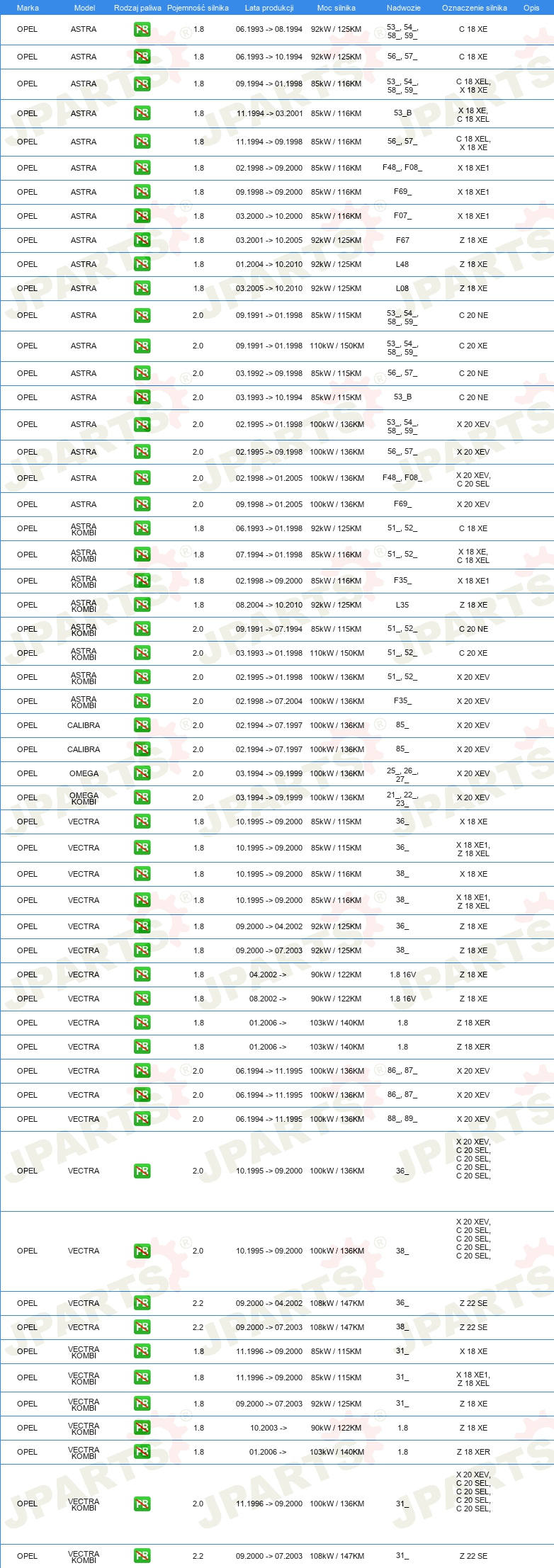This screenshot has height=1568, width=554.
Task: Select the '02.1998 -> 01.2005' production years cell
Action: [269, 478]
